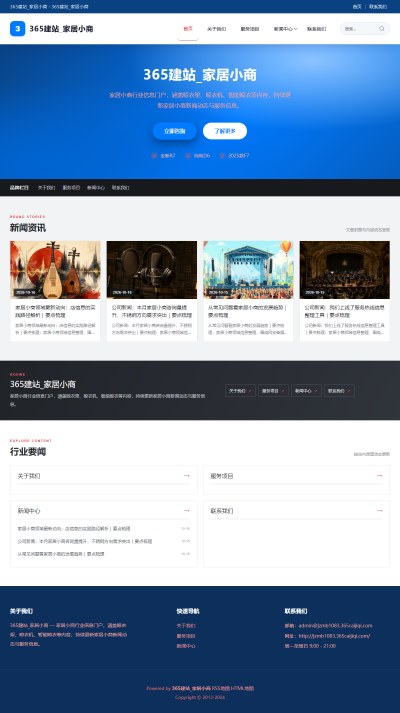
Task: Select 品牌栏目 in dark sub-navigation bar
Action: 19,187
